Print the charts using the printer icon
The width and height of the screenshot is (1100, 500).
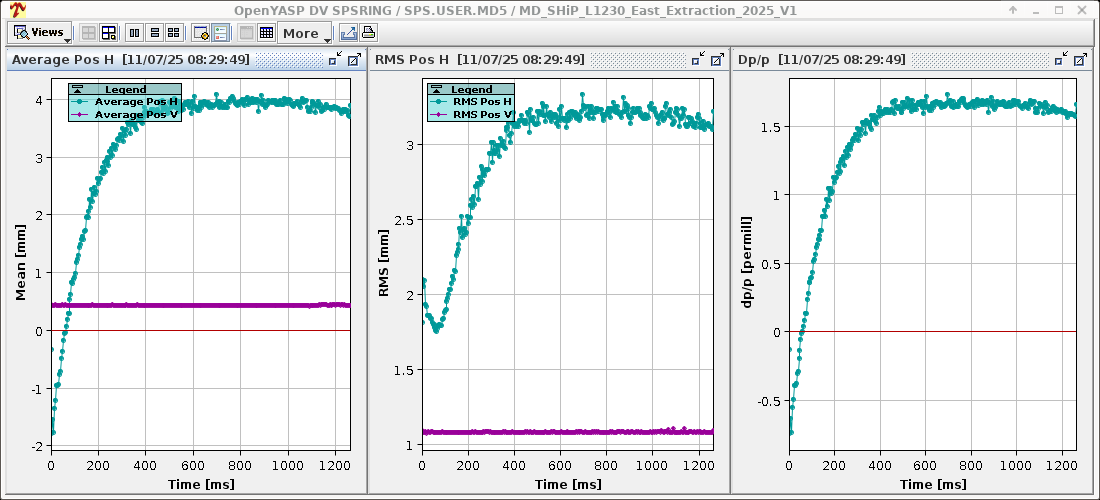pyautogui.click(x=368, y=33)
